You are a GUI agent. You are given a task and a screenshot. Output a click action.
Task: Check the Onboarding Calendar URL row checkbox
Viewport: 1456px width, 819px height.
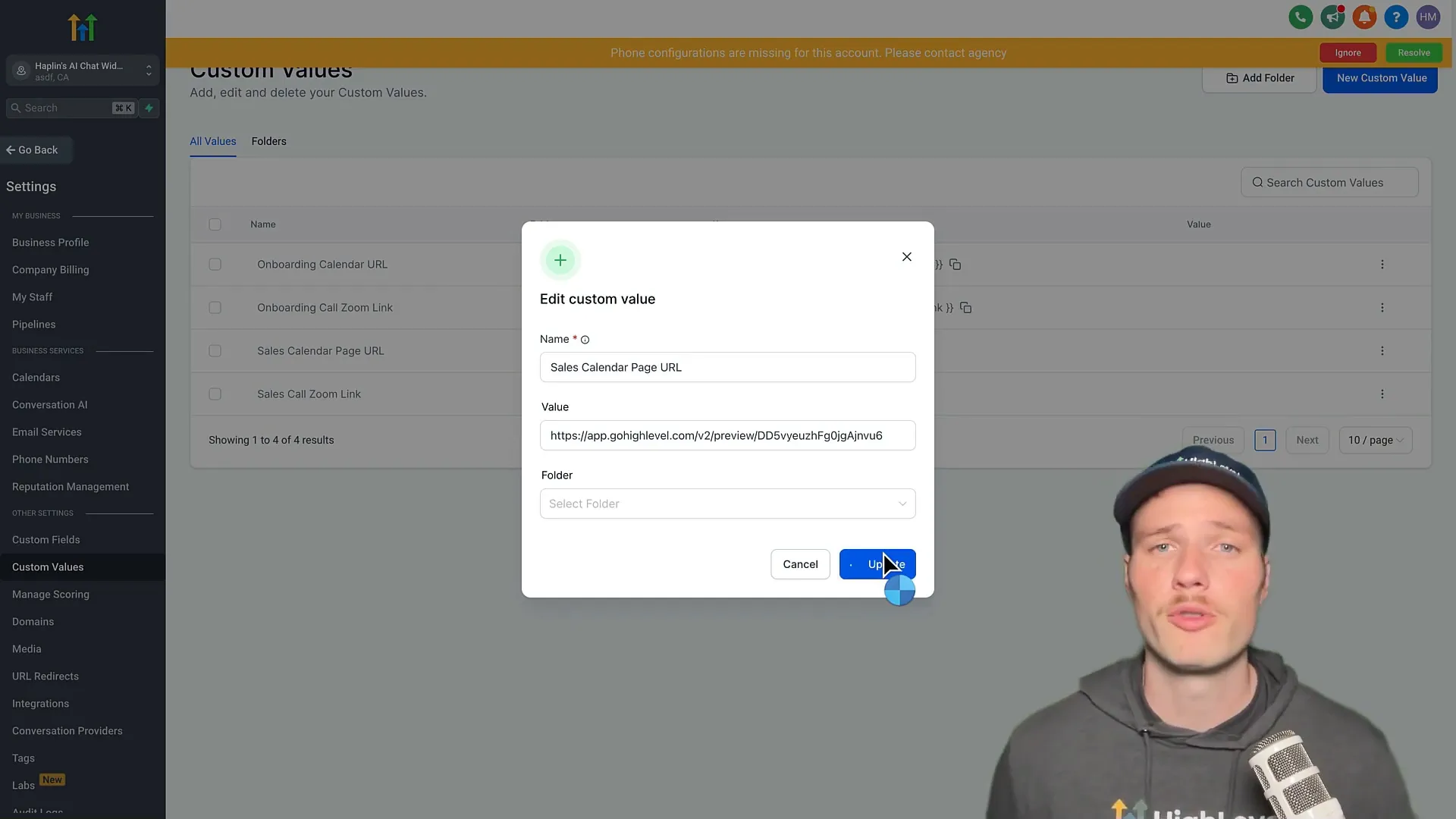(x=215, y=265)
